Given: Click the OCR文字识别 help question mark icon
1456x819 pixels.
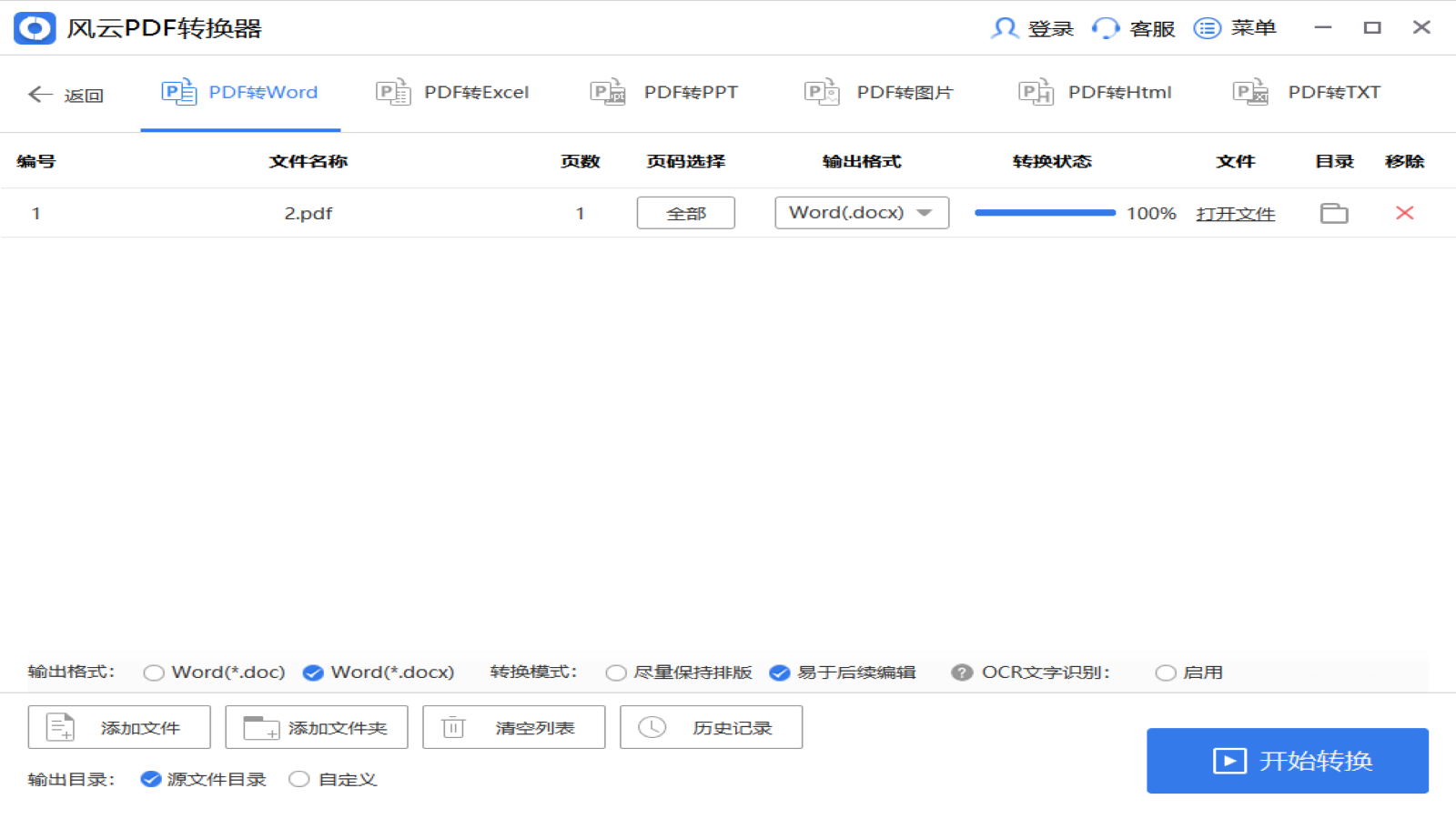Looking at the screenshot, I should [x=962, y=672].
